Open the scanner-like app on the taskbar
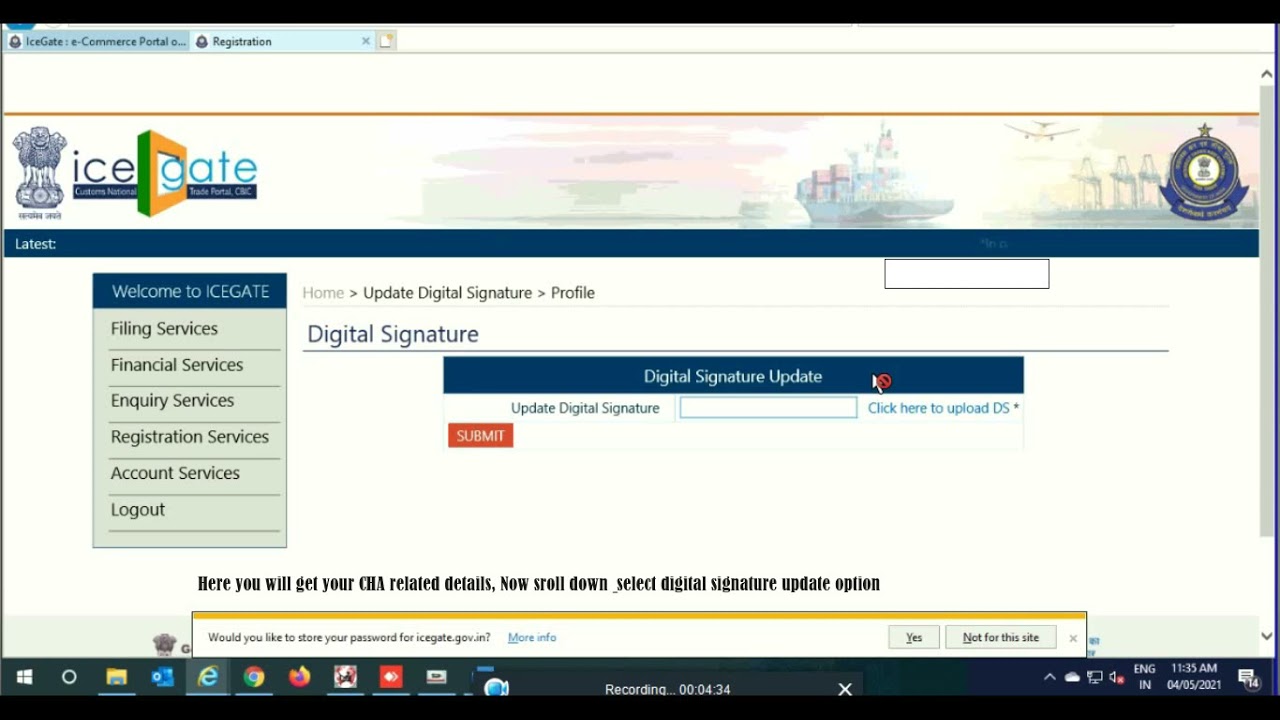The width and height of the screenshot is (1280, 720). click(437, 677)
